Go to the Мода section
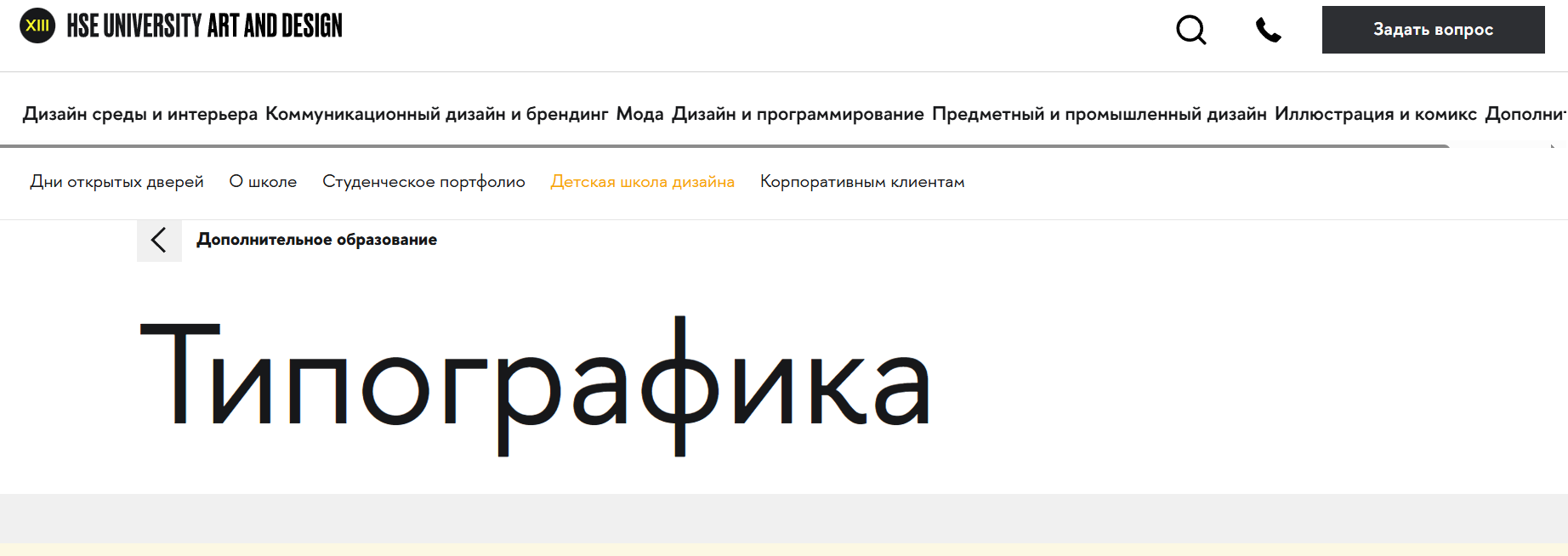 tap(639, 114)
